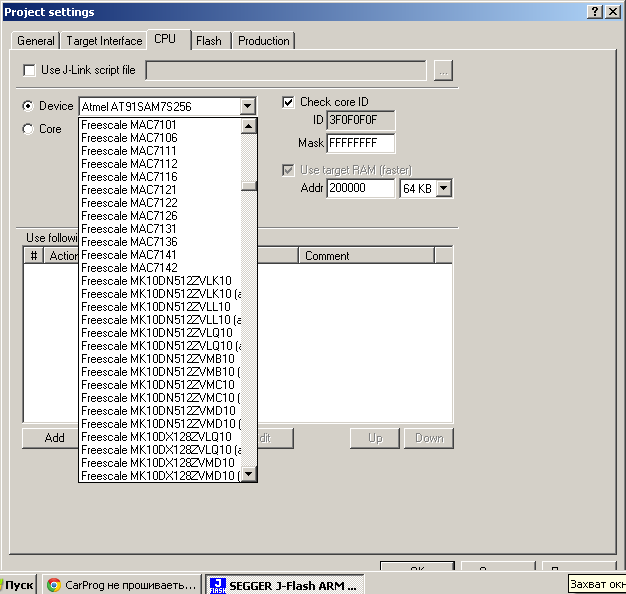Screen dimensions: 626x594
Task: Open the Пуск start menu
Action: click(x=18, y=585)
